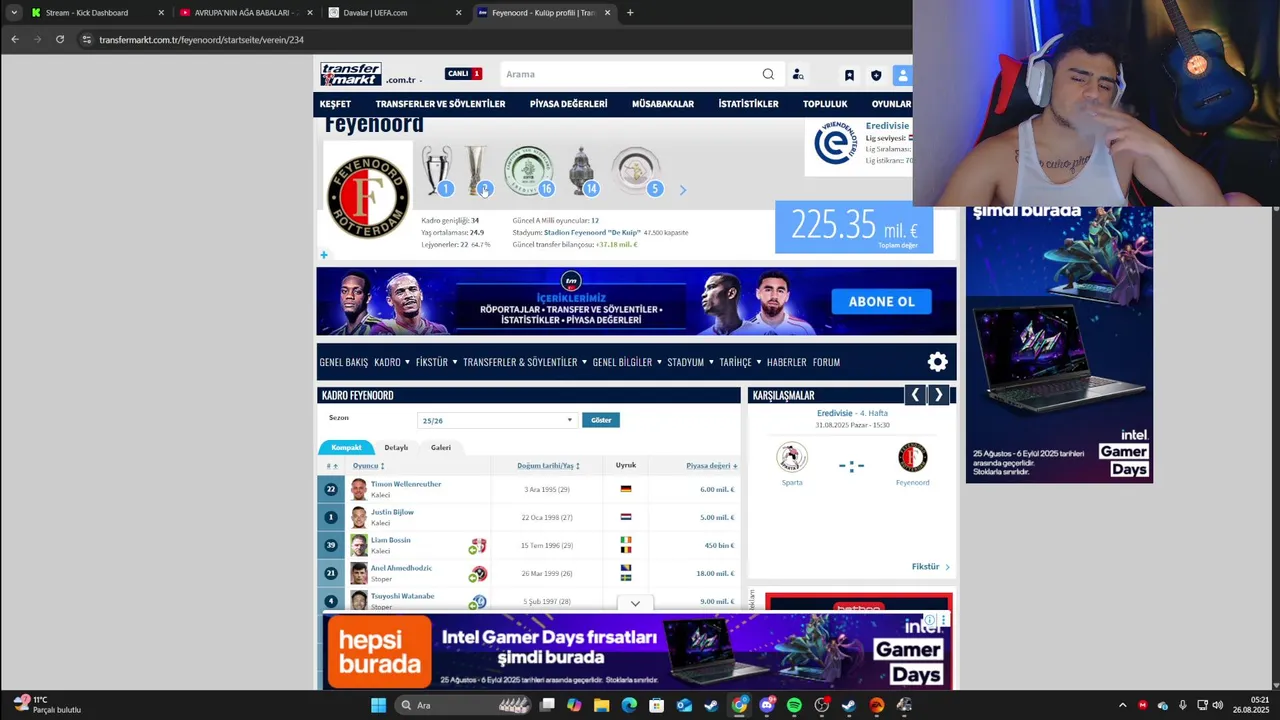The width and height of the screenshot is (1280, 720).
Task: Open the KEŞFET menu
Action: (x=335, y=104)
